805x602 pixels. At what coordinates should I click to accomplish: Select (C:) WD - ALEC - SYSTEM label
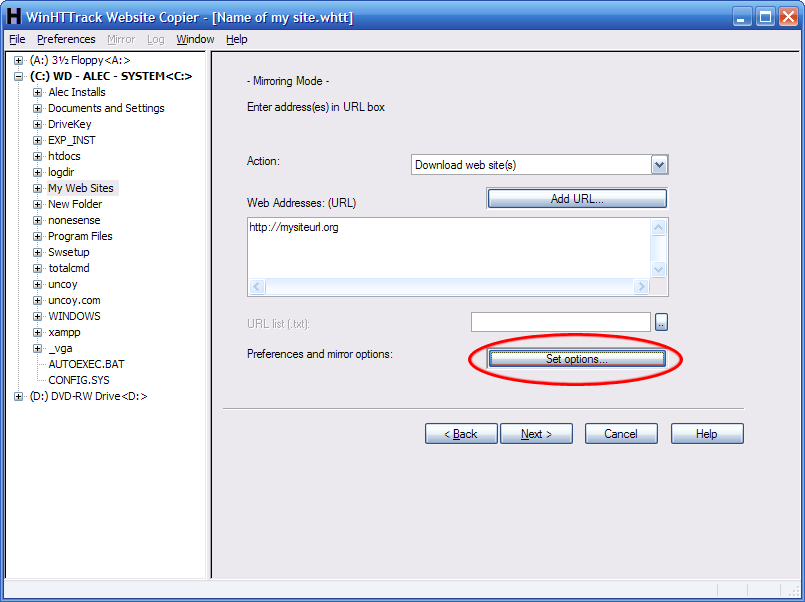pyautogui.click(x=111, y=76)
